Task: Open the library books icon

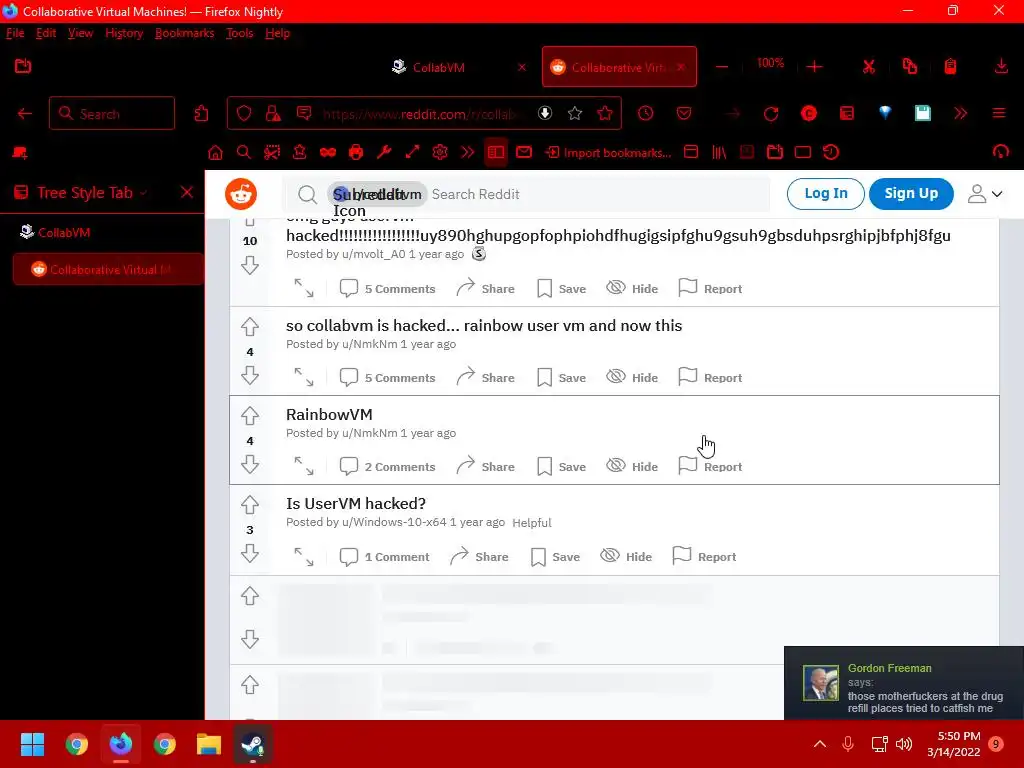Action: click(719, 153)
